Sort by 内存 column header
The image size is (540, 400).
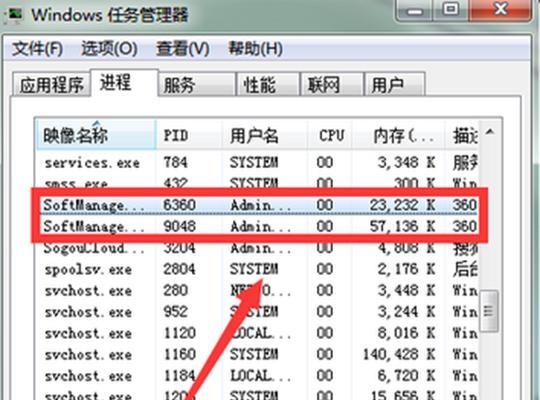tap(398, 135)
